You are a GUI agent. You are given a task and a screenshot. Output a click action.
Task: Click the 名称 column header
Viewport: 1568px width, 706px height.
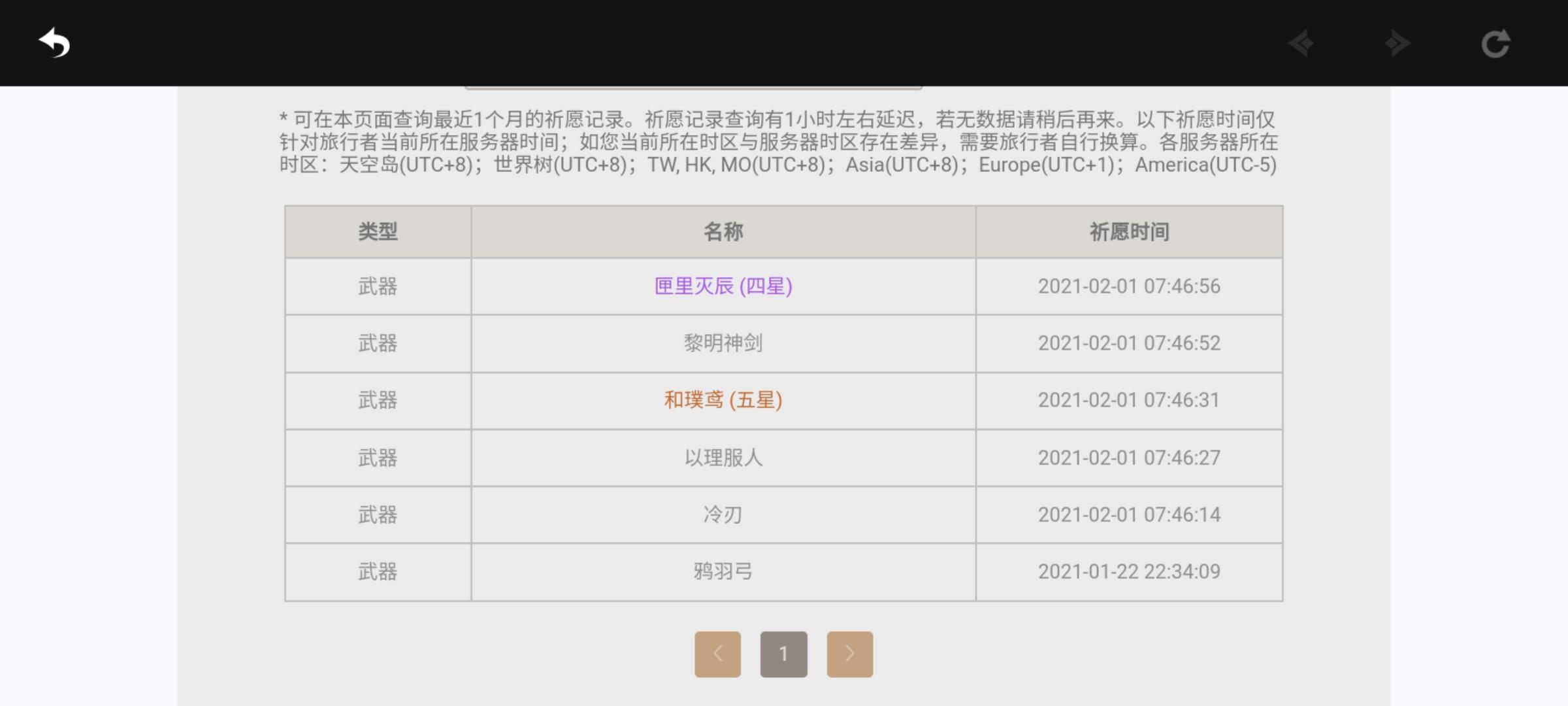pyautogui.click(x=723, y=232)
